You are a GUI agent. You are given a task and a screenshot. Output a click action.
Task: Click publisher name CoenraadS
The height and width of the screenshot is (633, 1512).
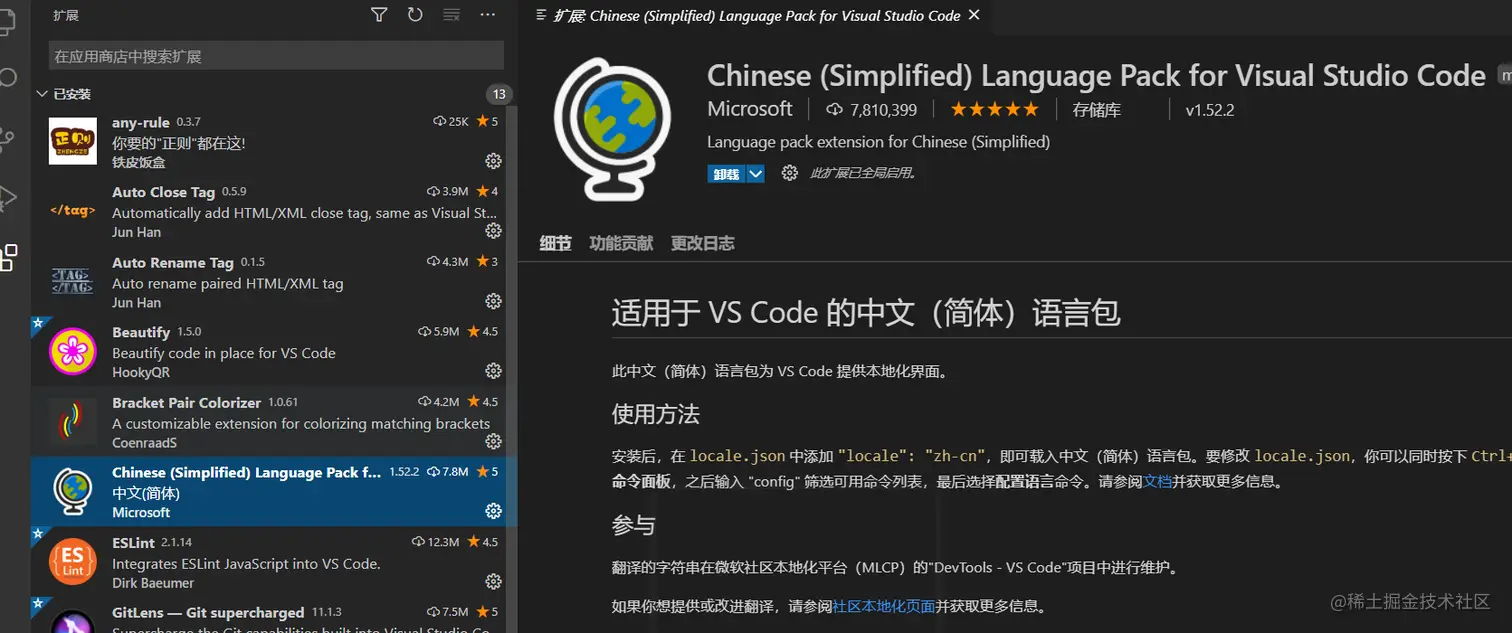144,442
